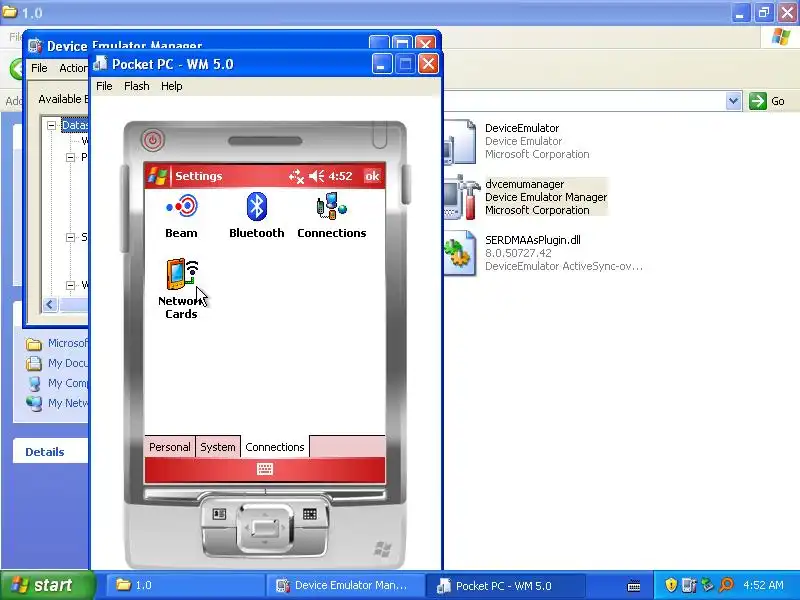Click the keyboard icon in the taskbar
This screenshot has height=600, width=800.
pyautogui.click(x=634, y=586)
